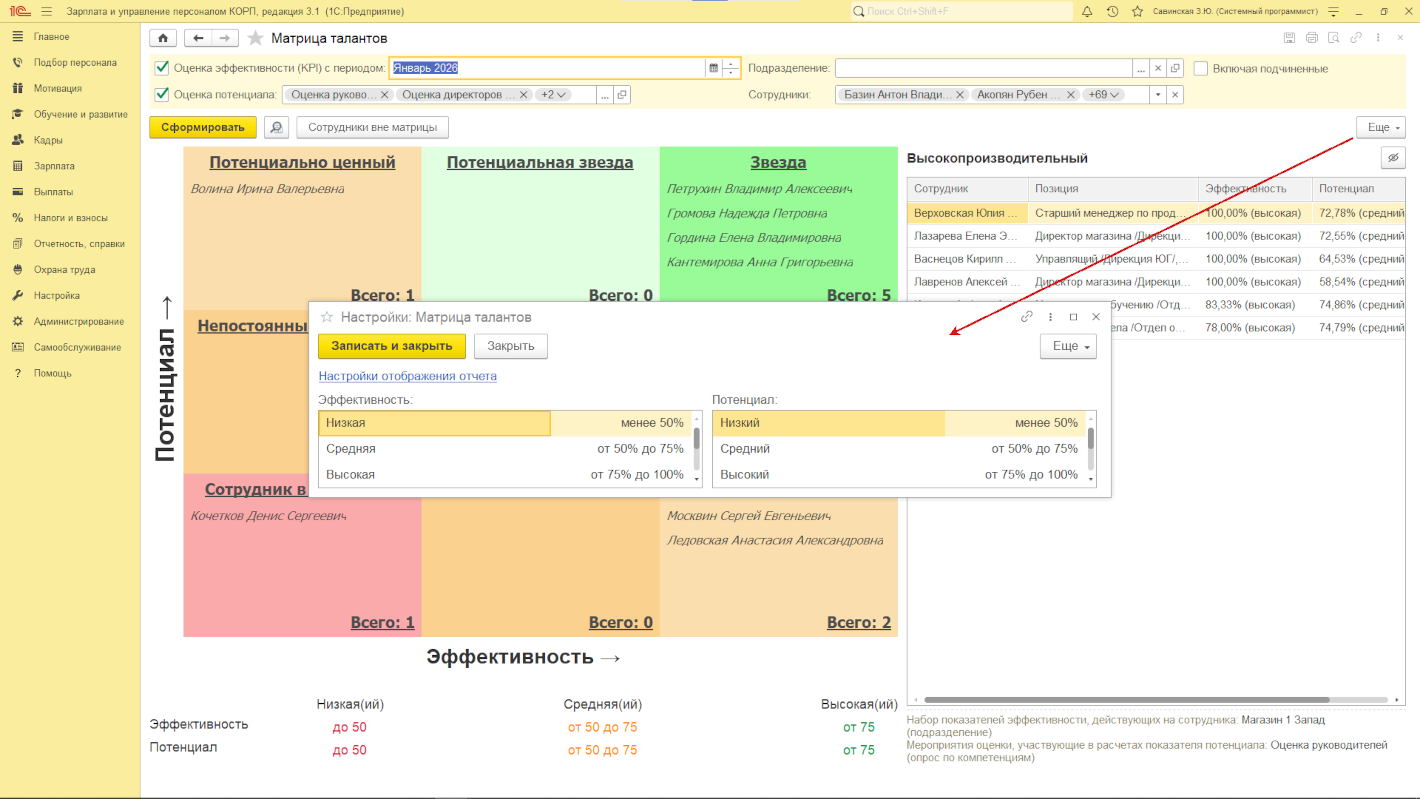
Task: Add Матрица талантов to favorites star
Action: click(255, 38)
